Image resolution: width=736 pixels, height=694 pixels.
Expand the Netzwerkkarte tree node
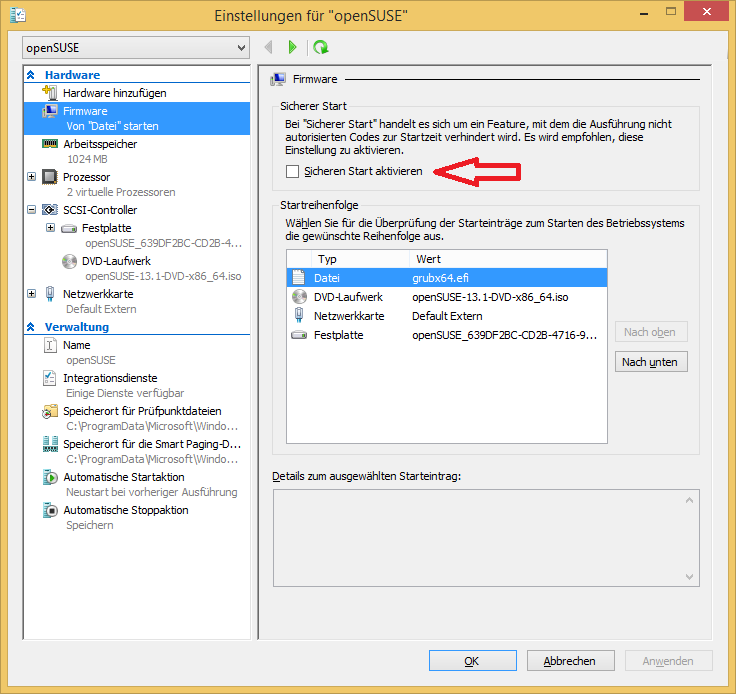click(31, 293)
